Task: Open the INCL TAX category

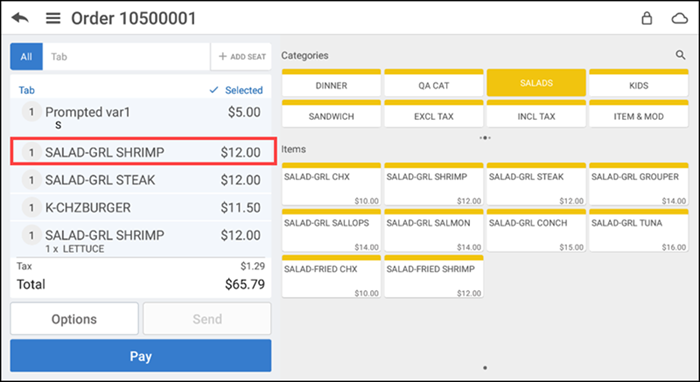Action: point(536,113)
